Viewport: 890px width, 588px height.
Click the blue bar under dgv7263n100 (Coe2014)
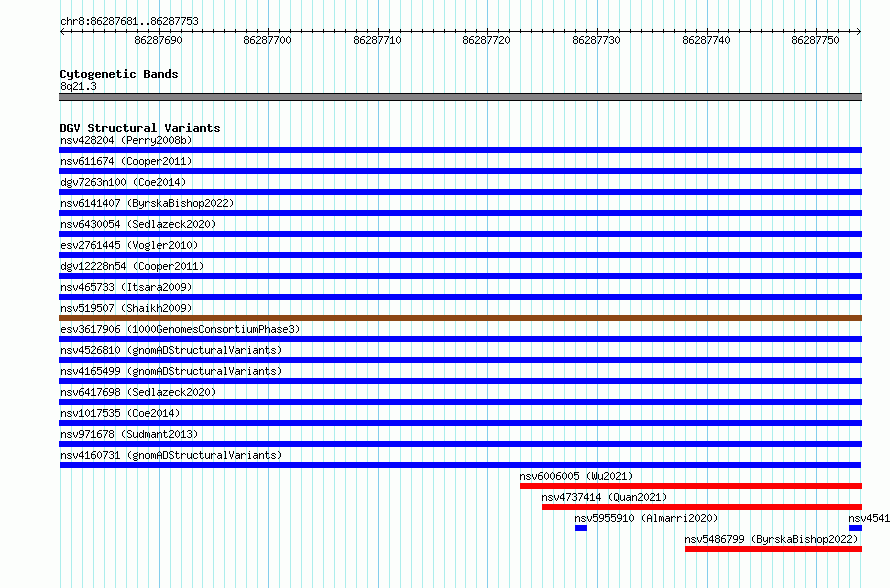click(460, 192)
